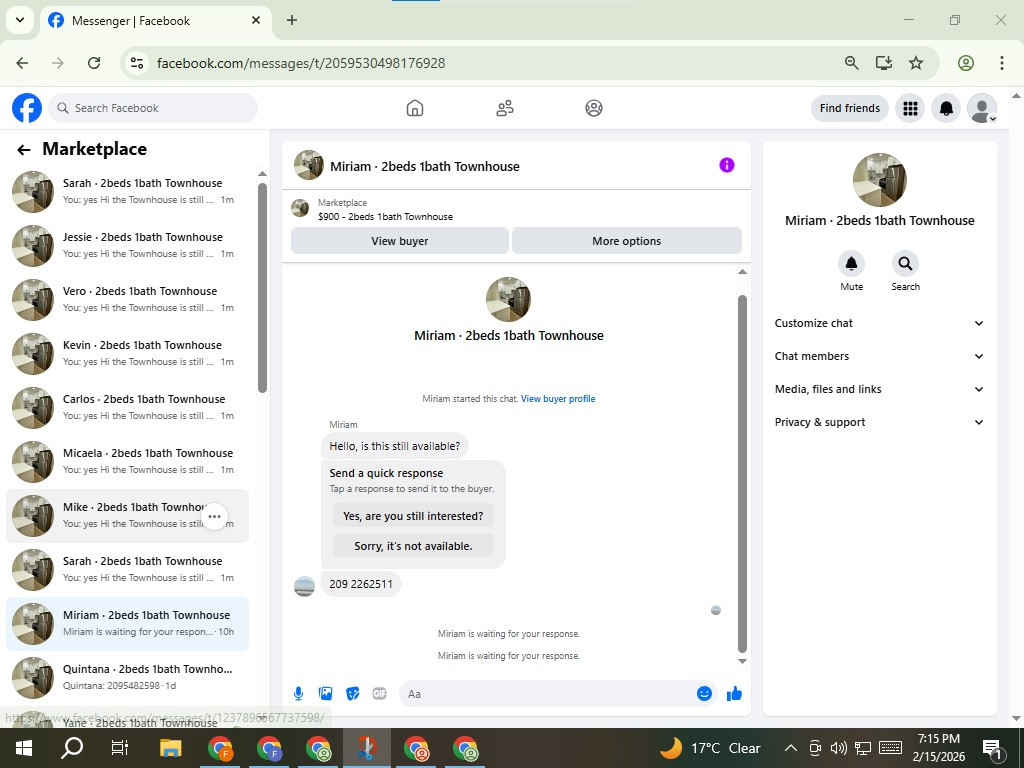Go to the Home feed icon

pyautogui.click(x=415, y=108)
